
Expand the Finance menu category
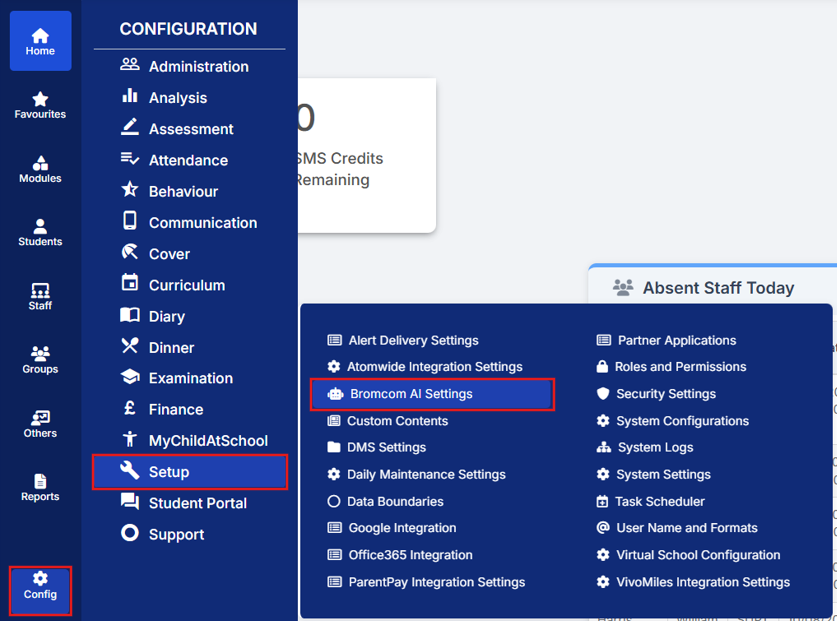[x=175, y=410]
